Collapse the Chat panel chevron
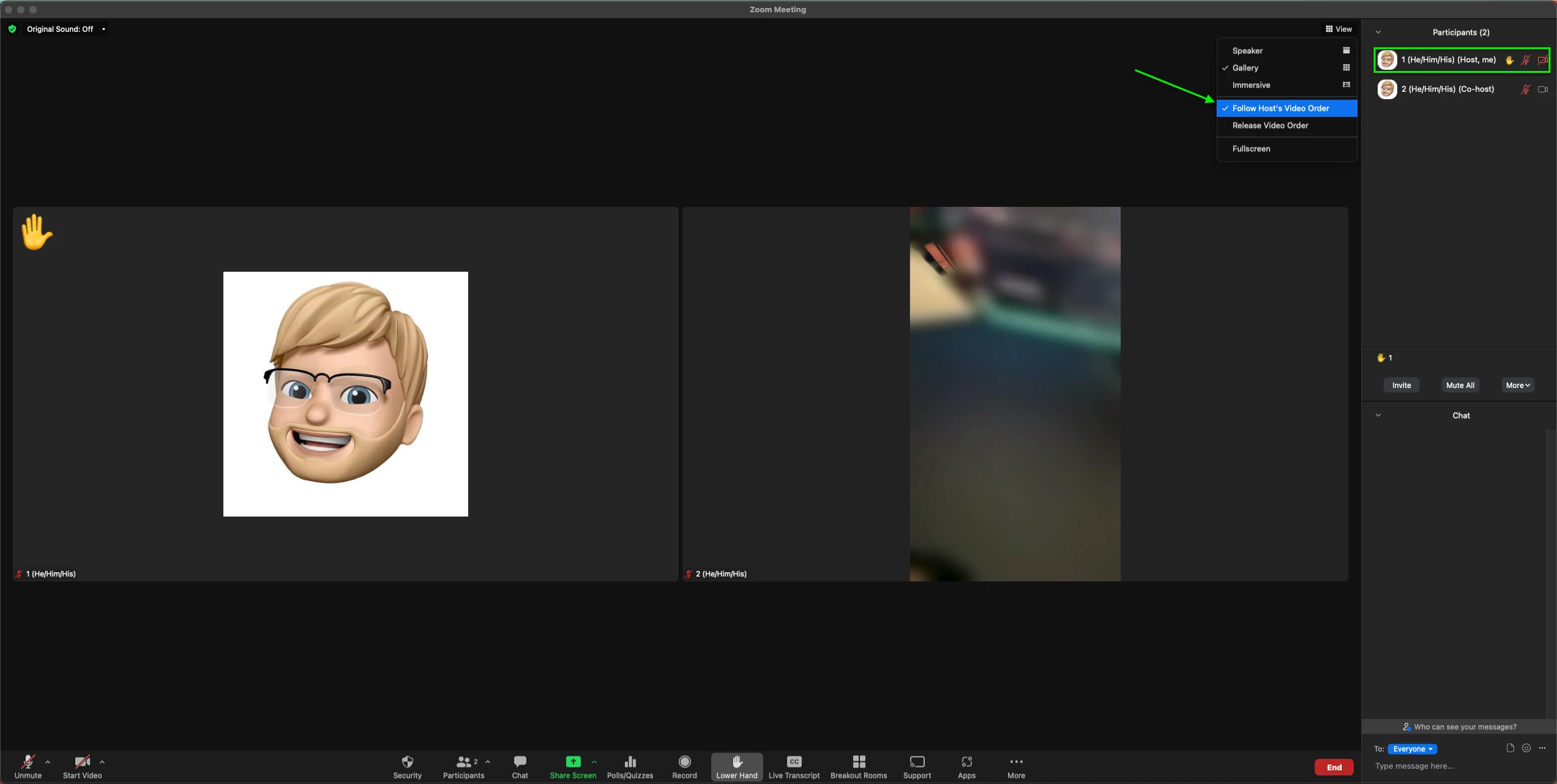Screen dimensions: 1557x784 point(1378,415)
